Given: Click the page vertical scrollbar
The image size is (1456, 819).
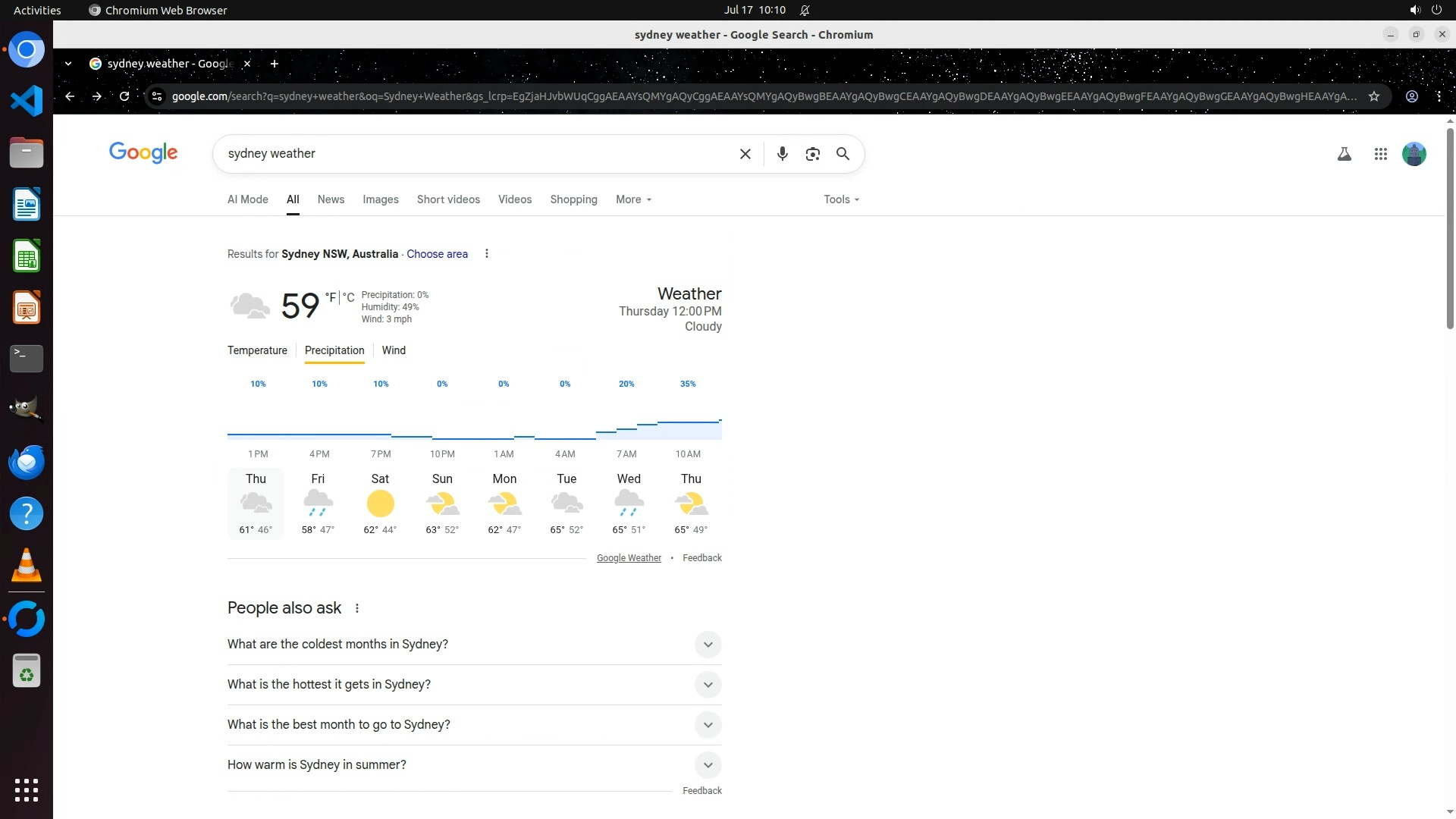Looking at the screenshot, I should click(x=1450, y=227).
